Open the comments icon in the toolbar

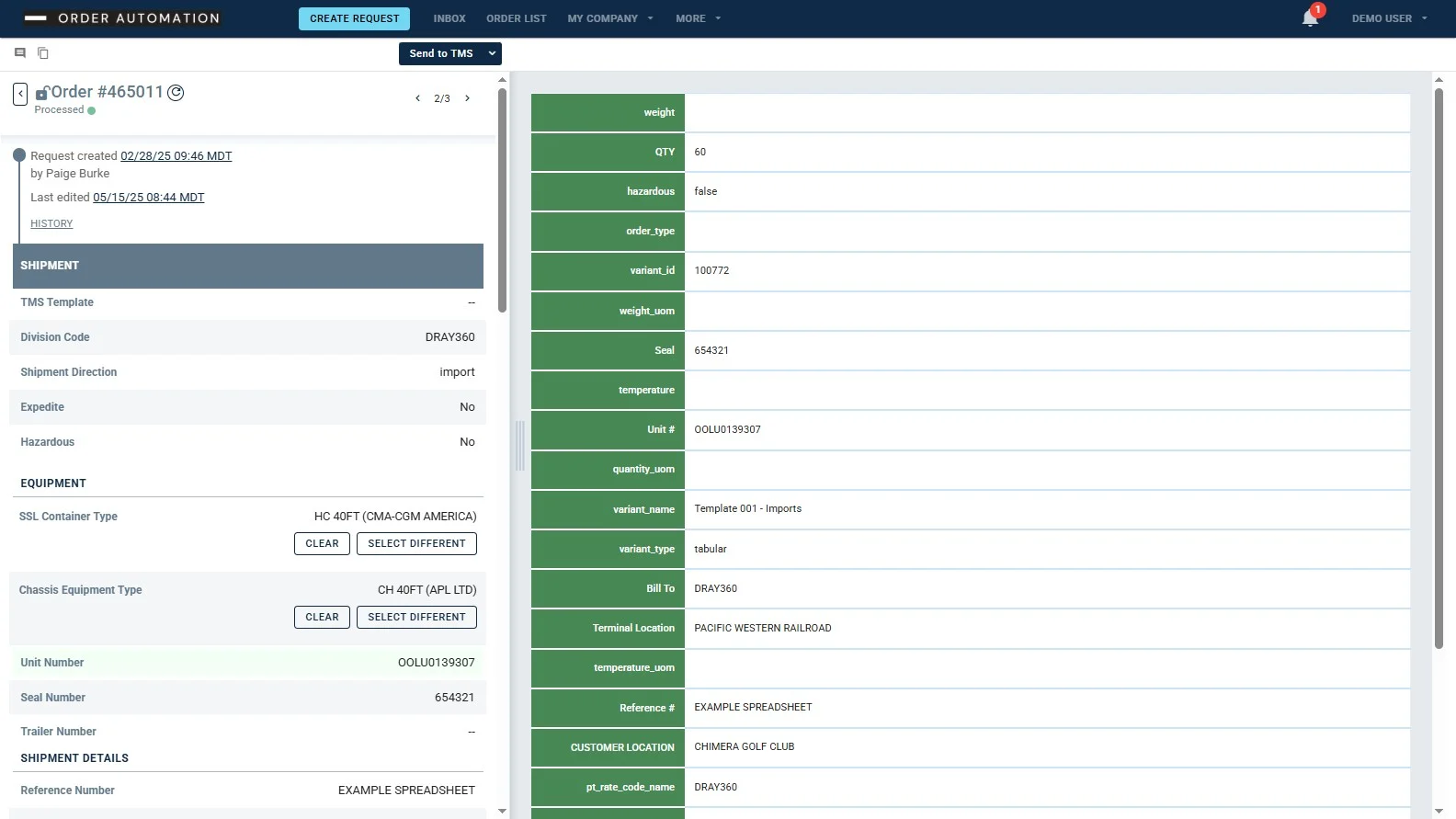(x=20, y=53)
